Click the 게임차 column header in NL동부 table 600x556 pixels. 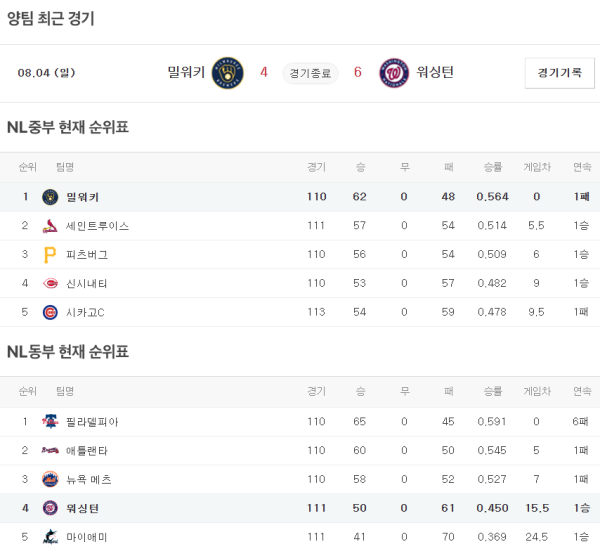point(536,391)
